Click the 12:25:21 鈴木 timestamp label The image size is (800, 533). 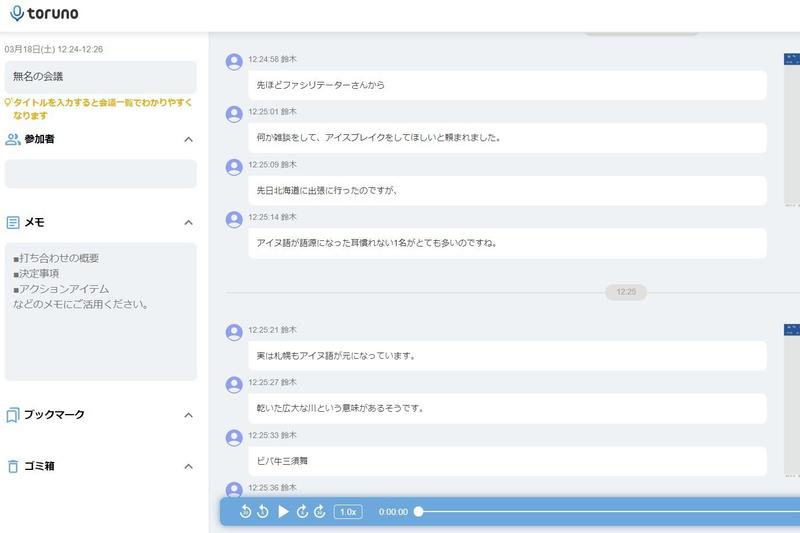[x=272, y=330]
